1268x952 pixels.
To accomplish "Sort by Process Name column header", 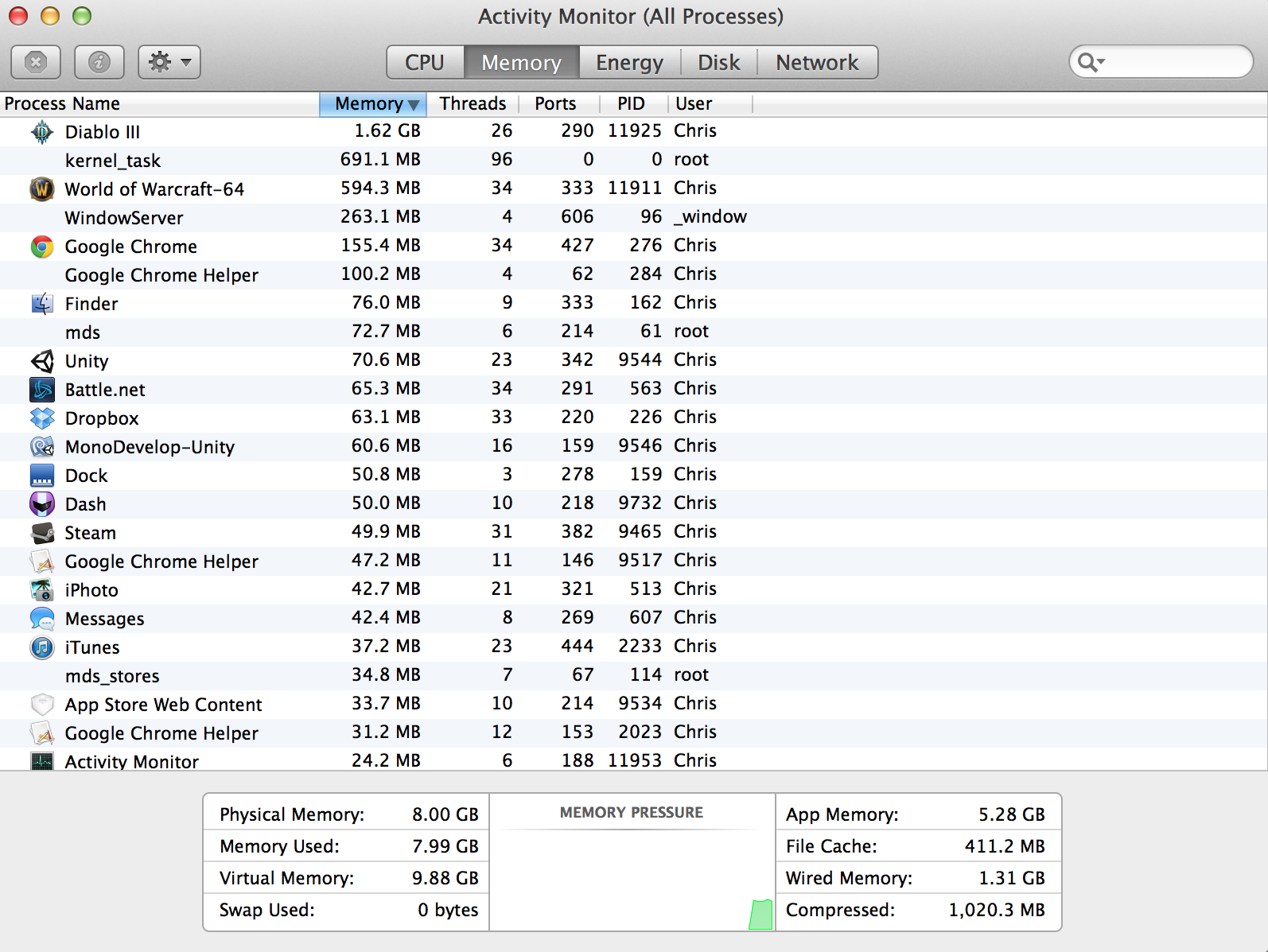I will tap(159, 103).
